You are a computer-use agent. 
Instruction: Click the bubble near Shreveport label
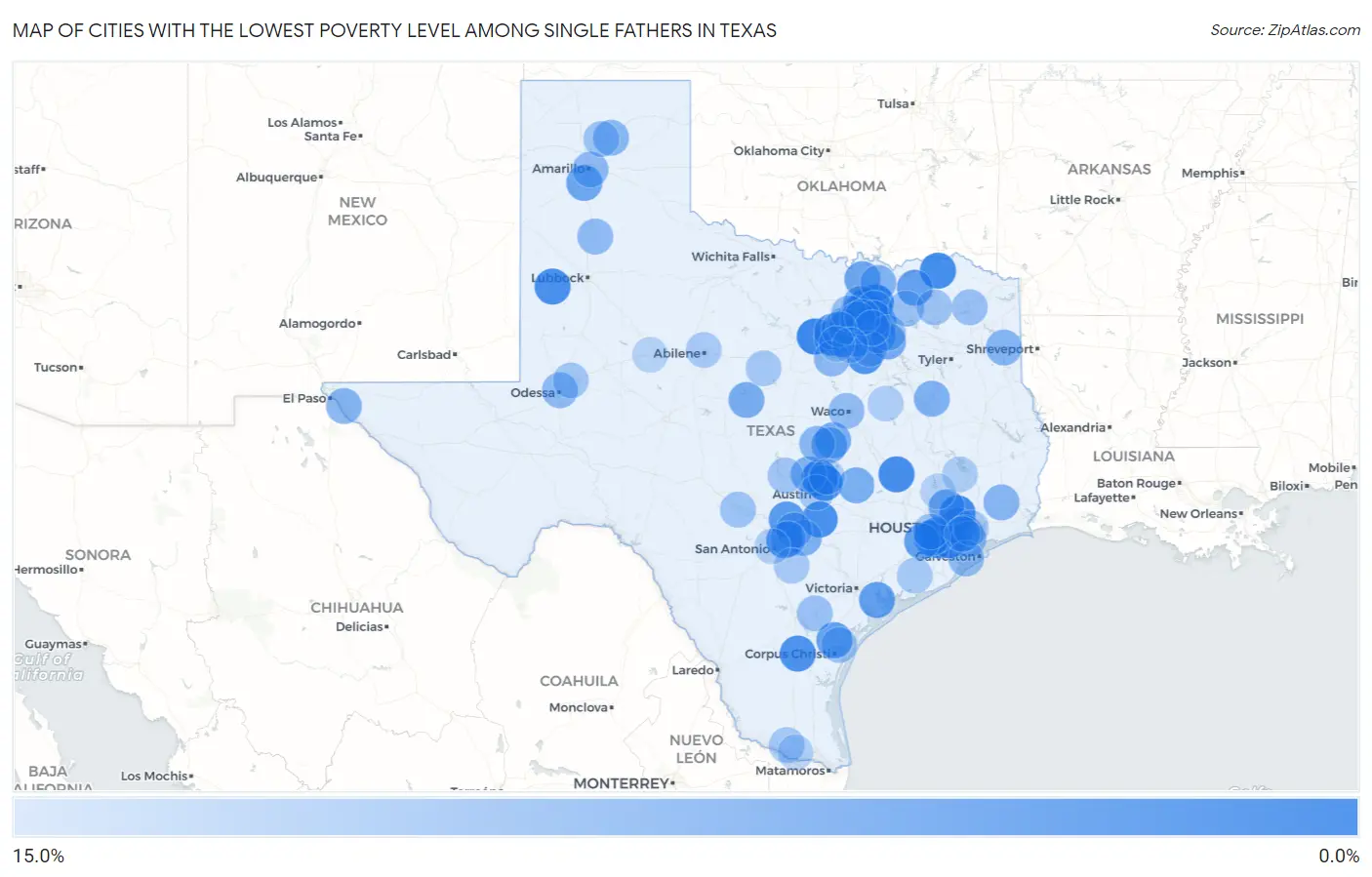click(1003, 347)
